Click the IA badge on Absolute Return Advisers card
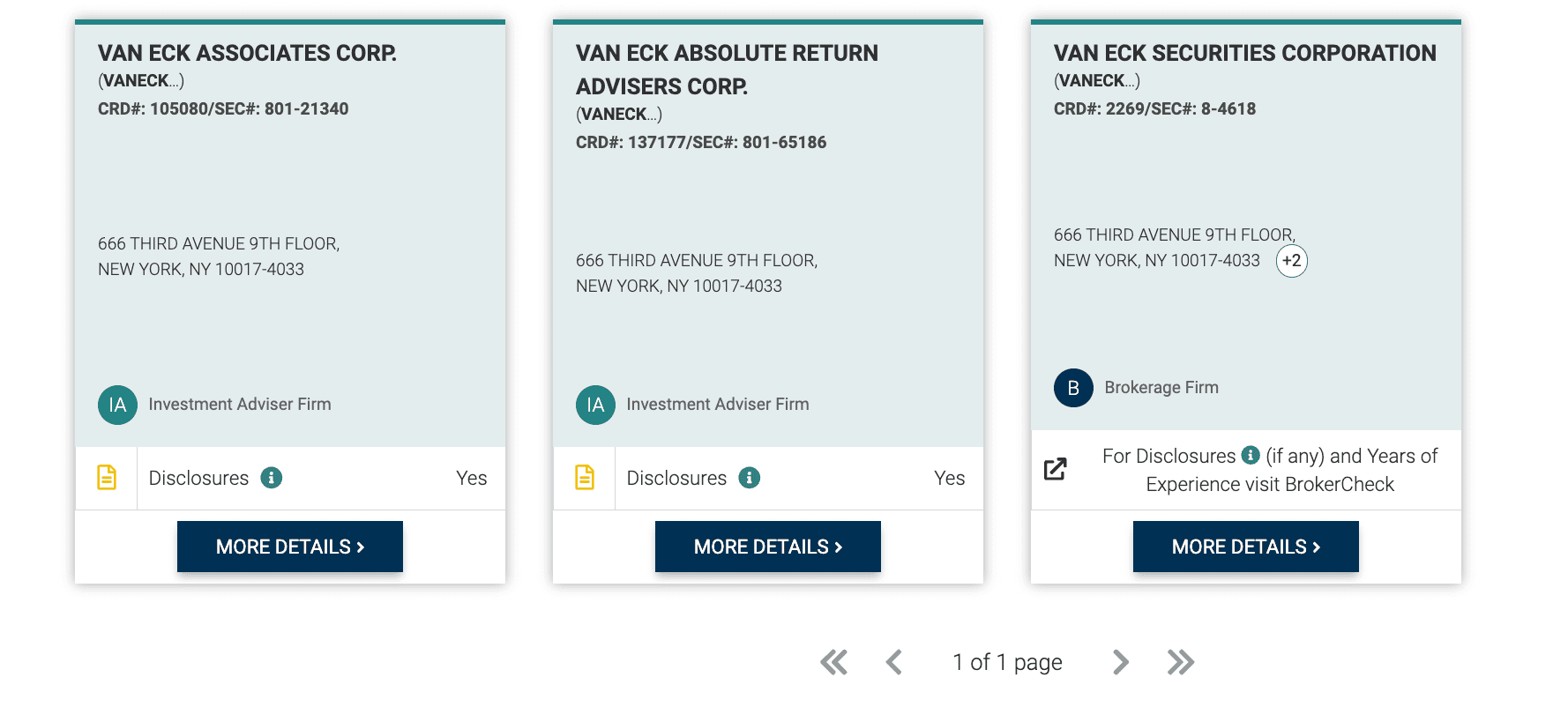 (595, 405)
